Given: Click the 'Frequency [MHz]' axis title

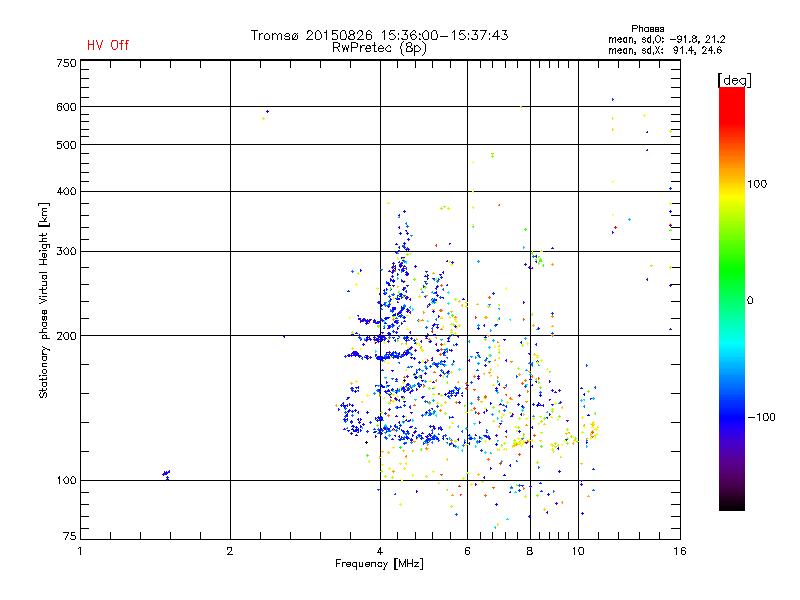Looking at the screenshot, I should 379,564.
